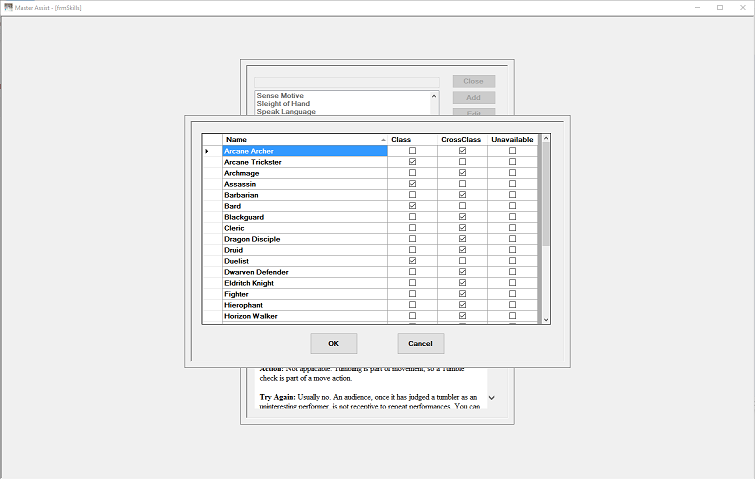Select the Cleric name cell
This screenshot has width=755, height=479.
305,228
